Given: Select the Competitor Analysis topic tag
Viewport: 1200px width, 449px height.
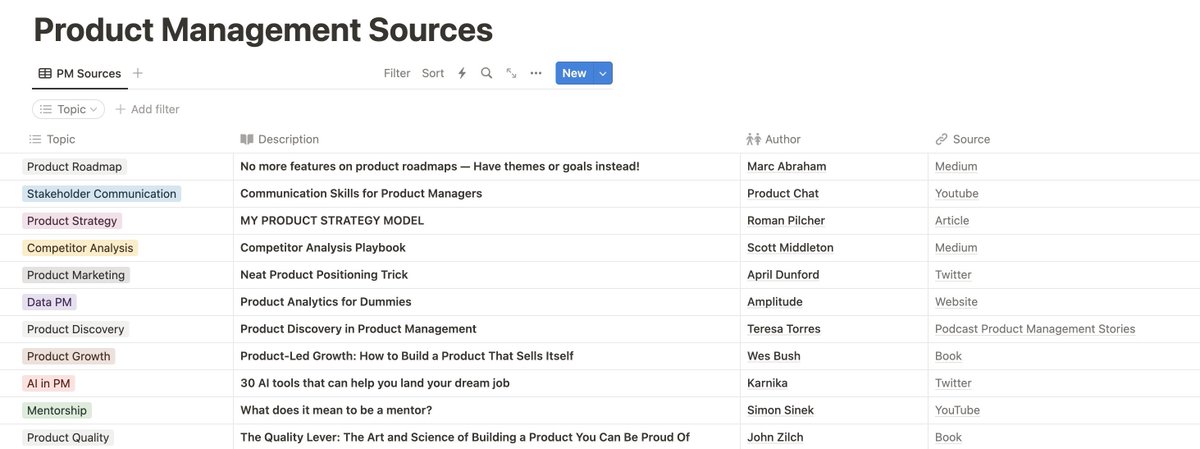Looking at the screenshot, I should 80,247.
